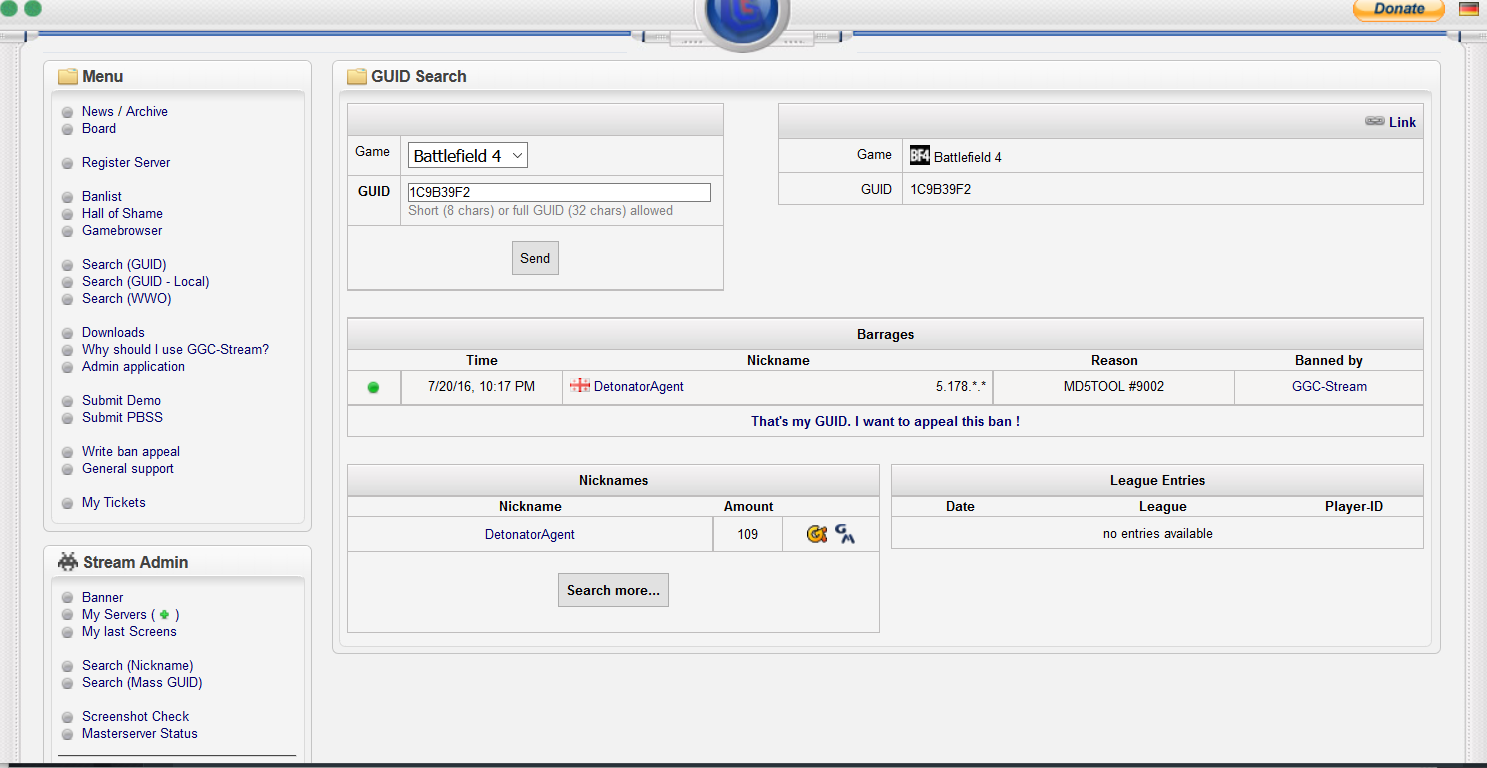Screen dimensions: 1487x768
Task: Click the ban time 7/20/16, 10:17 PM
Action: 481,386
